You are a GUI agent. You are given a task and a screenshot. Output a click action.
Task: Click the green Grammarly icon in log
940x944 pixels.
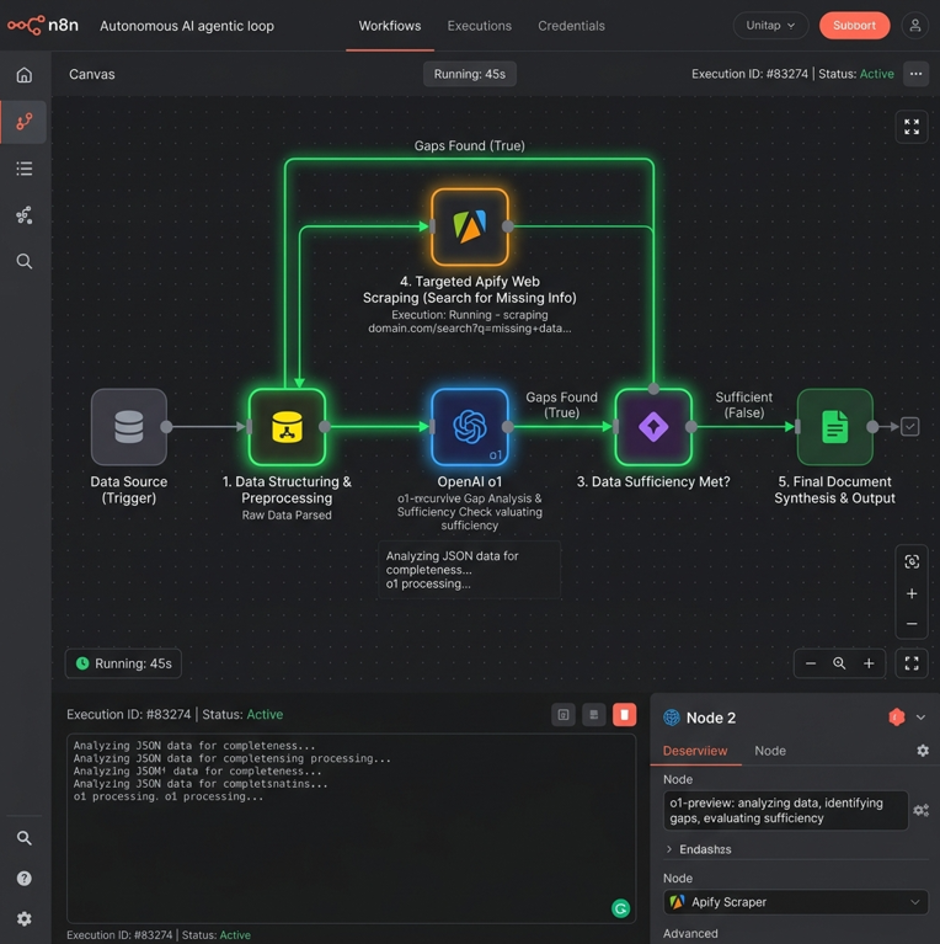[x=620, y=908]
